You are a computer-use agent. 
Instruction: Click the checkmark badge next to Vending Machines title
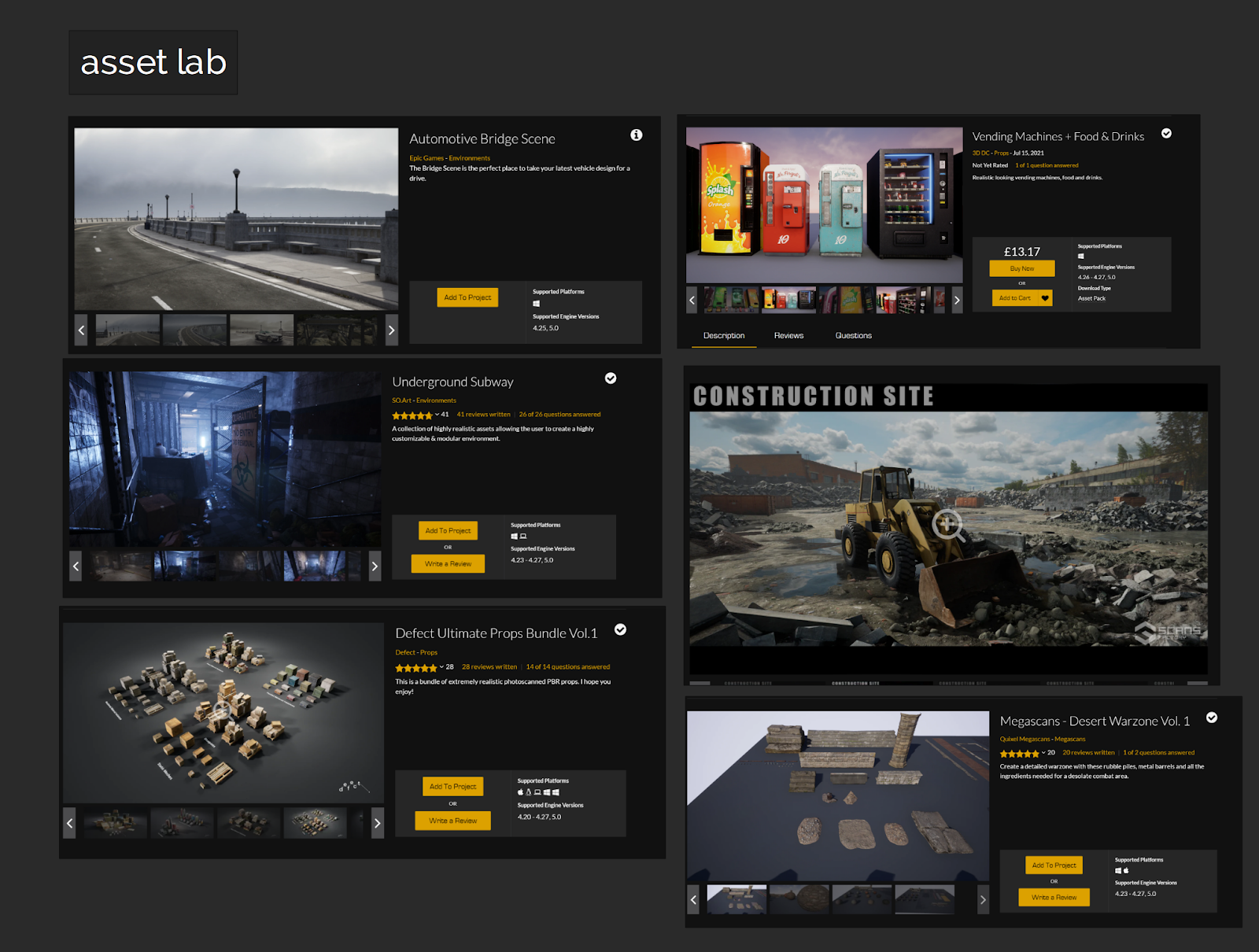click(1166, 134)
